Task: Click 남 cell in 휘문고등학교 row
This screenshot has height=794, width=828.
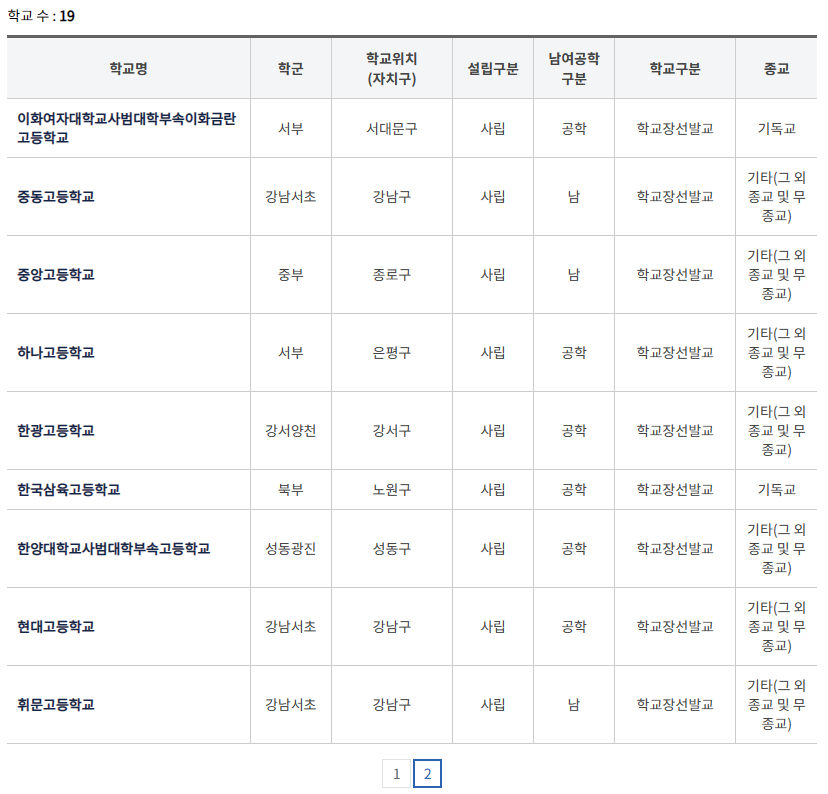Action: (574, 705)
